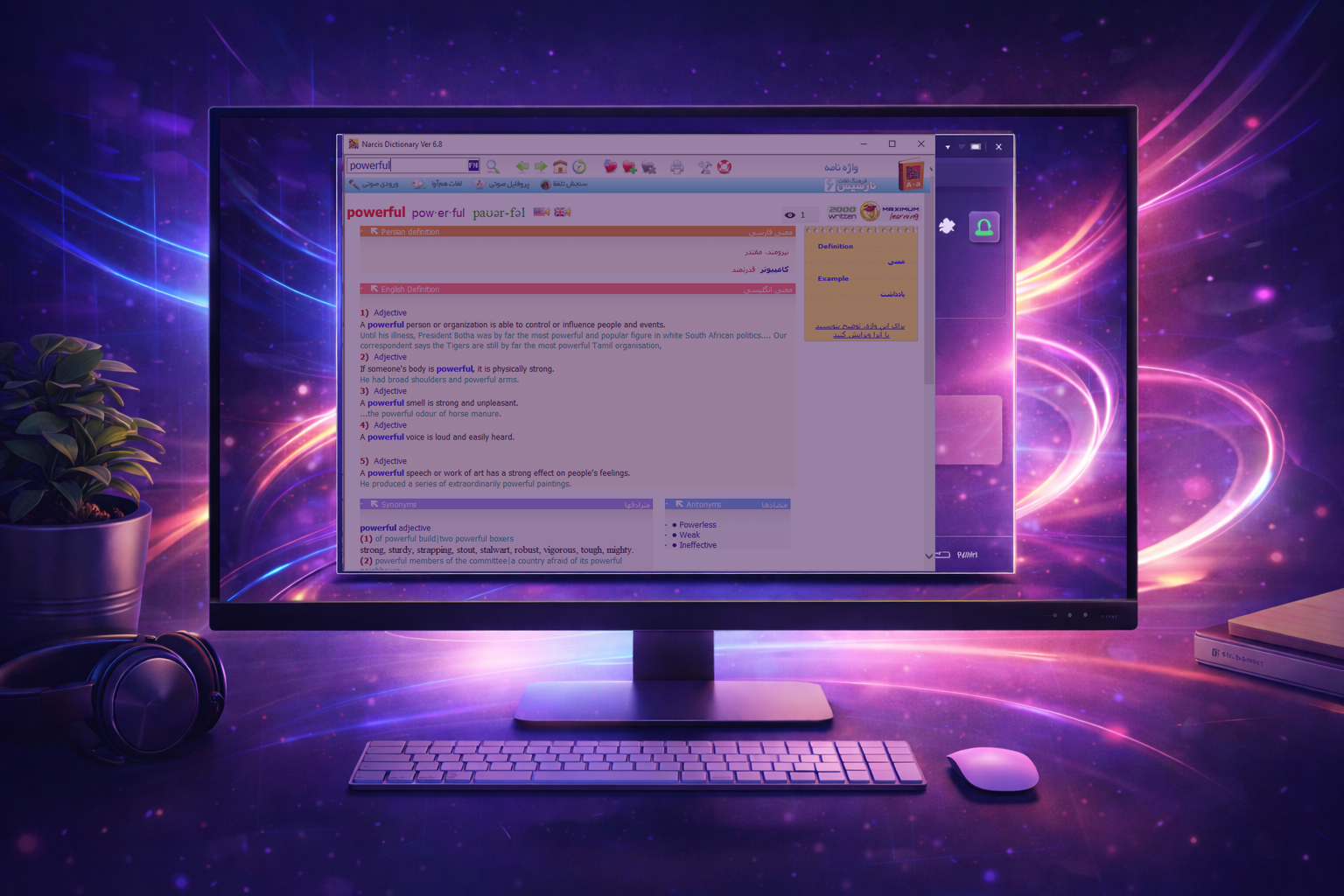Toggle the eye view counter icon
This screenshot has height=896, width=1344.
pos(789,214)
